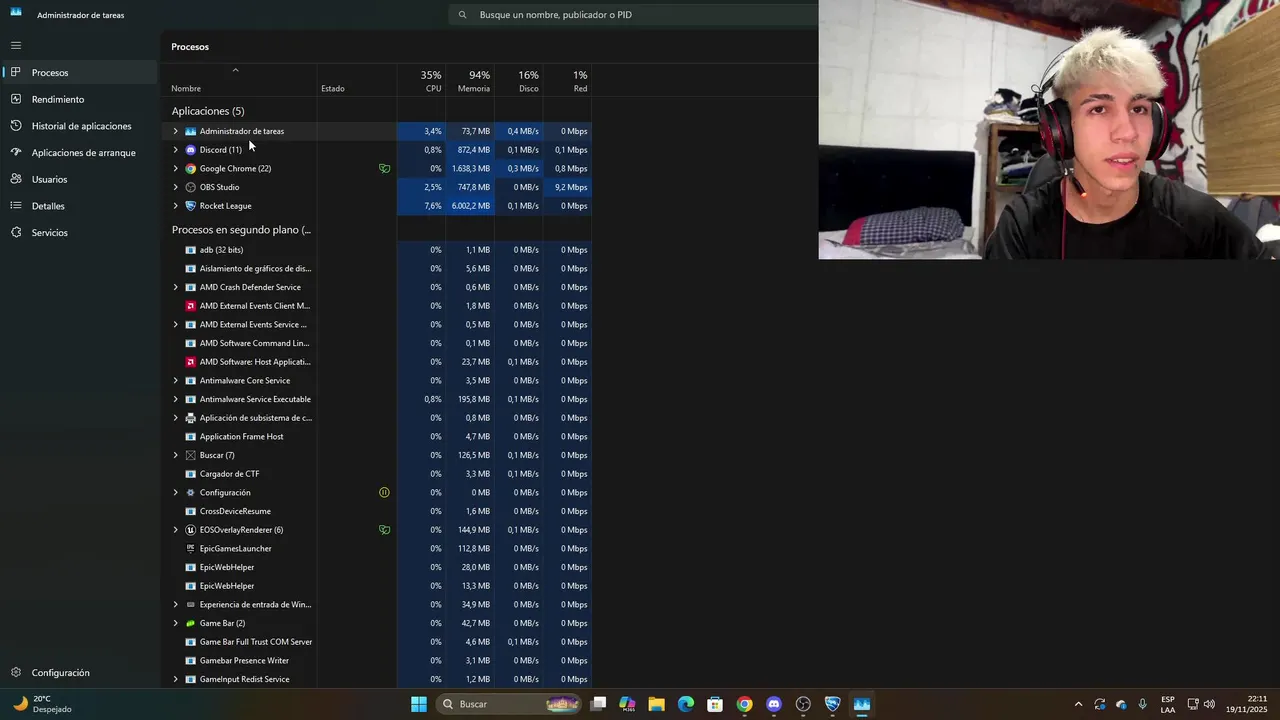Viewport: 1280px width, 720px height.
Task: Select the Procesos tab in sidebar
Action: point(80,72)
